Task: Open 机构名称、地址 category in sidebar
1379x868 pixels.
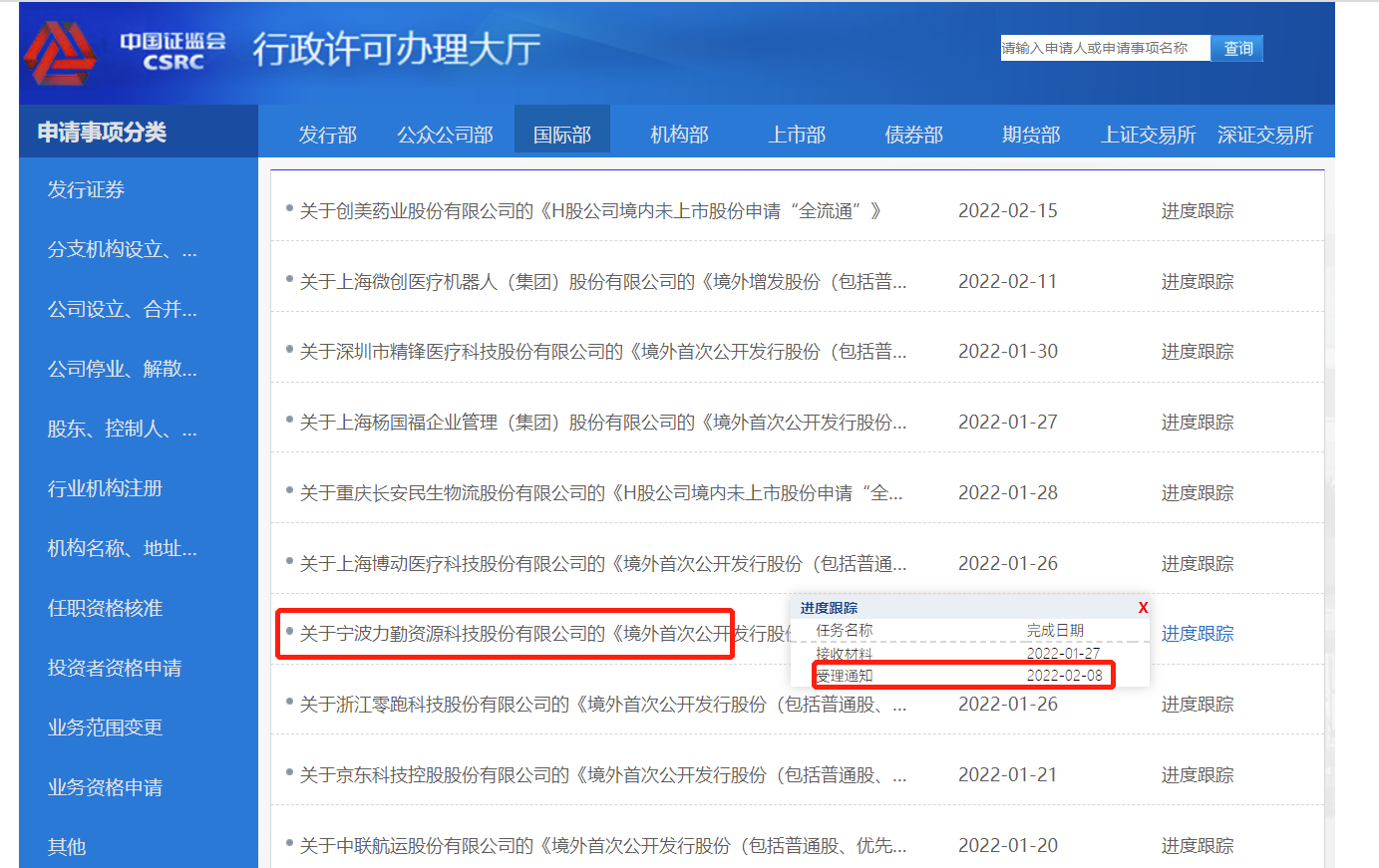Action: (x=122, y=548)
